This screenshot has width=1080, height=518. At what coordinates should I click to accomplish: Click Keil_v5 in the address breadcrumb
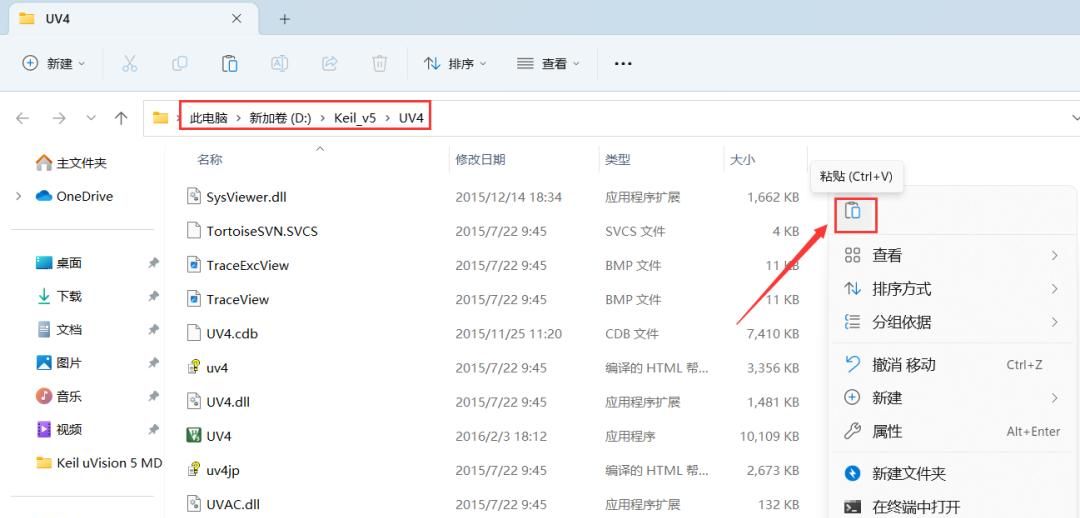click(x=355, y=118)
